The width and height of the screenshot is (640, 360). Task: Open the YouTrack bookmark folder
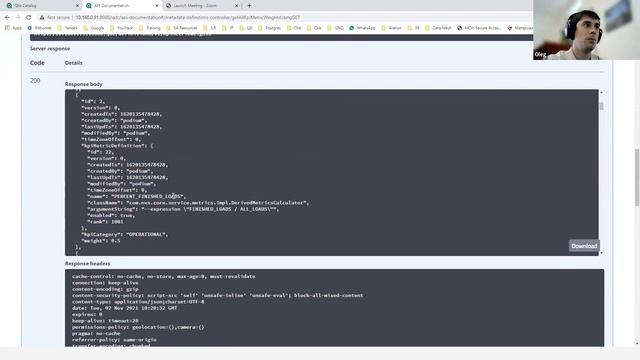121,28
